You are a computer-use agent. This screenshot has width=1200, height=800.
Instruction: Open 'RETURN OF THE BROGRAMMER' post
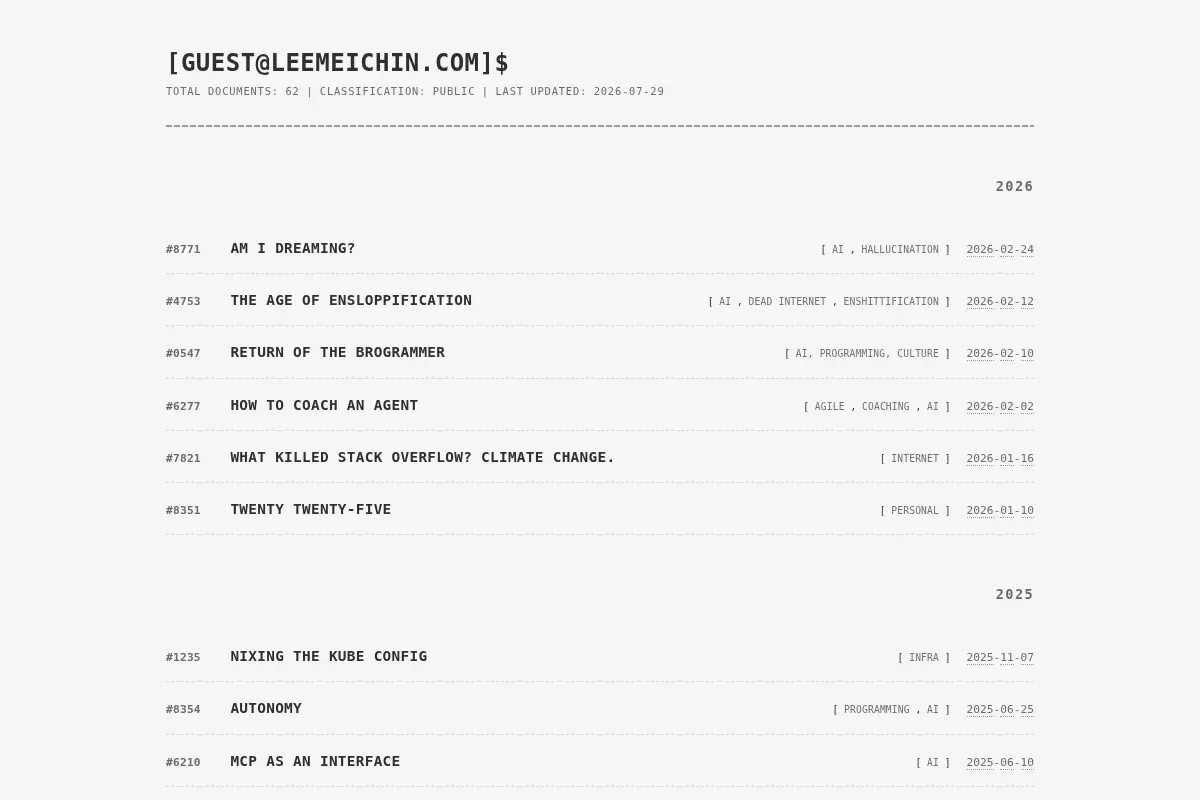click(x=338, y=353)
